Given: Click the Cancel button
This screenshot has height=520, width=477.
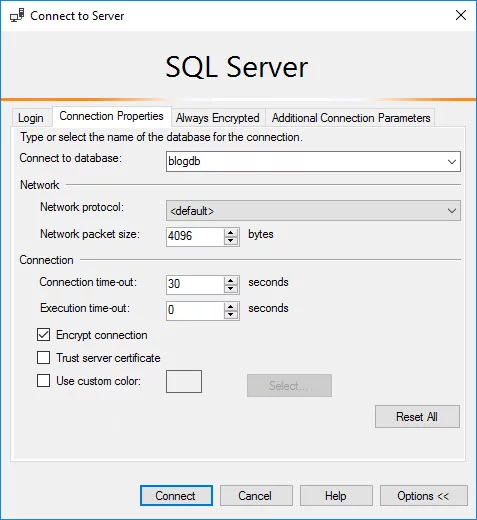Looking at the screenshot, I should (x=256, y=496).
